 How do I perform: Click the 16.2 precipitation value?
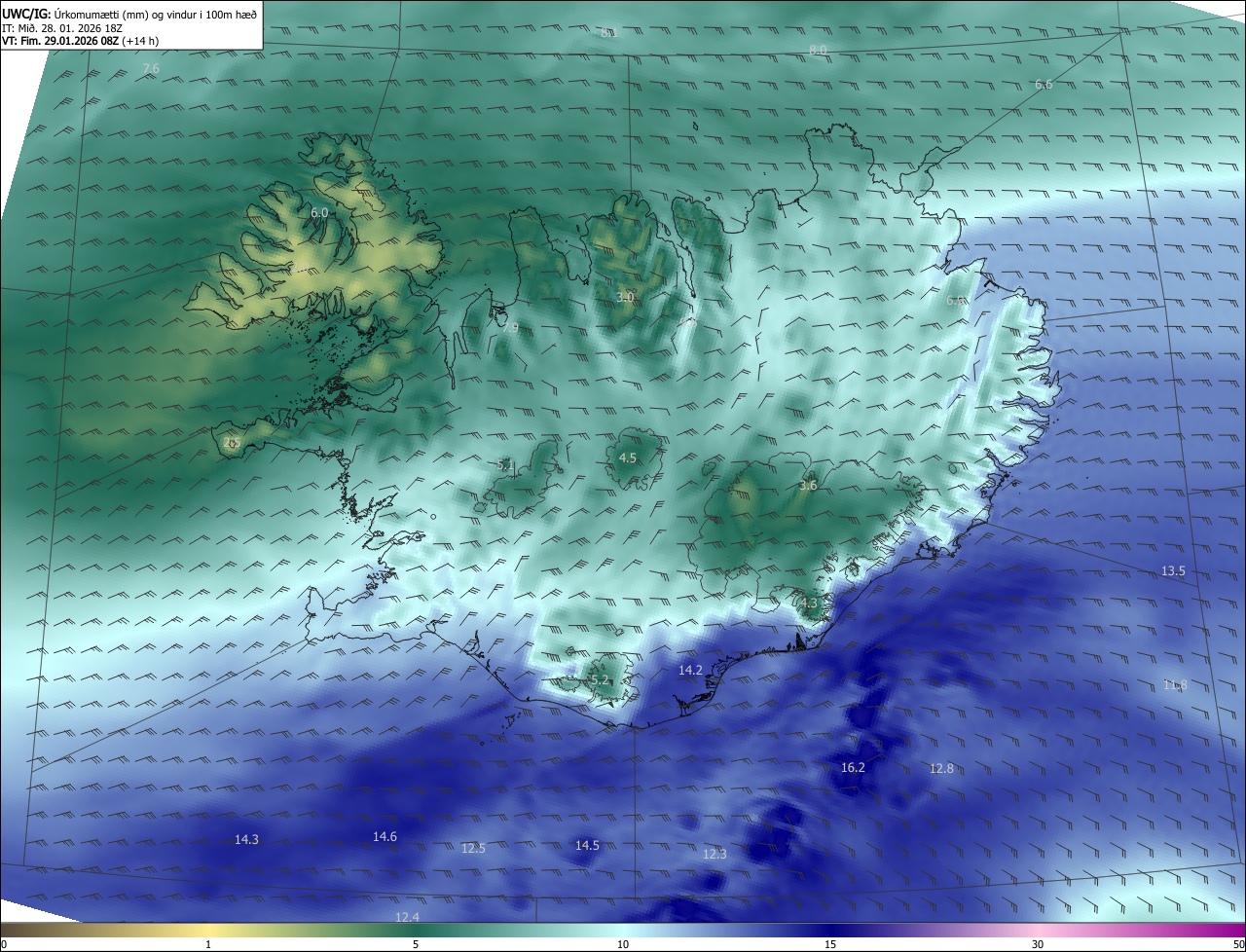pyautogui.click(x=853, y=767)
